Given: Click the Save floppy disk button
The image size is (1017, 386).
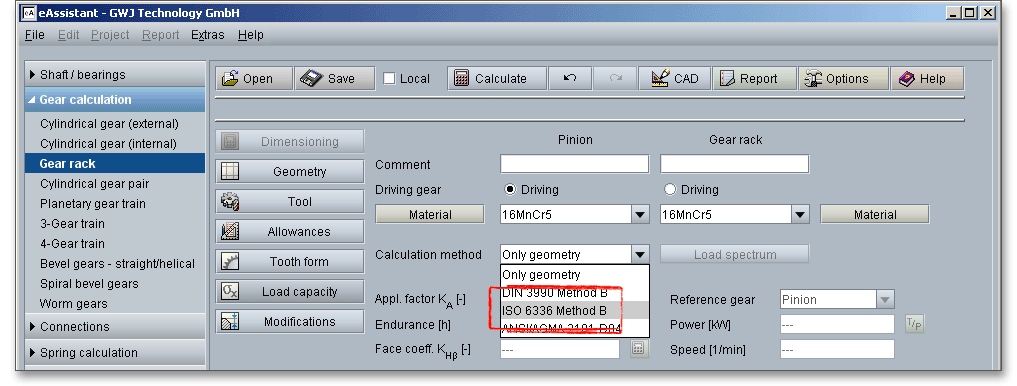Looking at the screenshot, I should click(x=335, y=78).
